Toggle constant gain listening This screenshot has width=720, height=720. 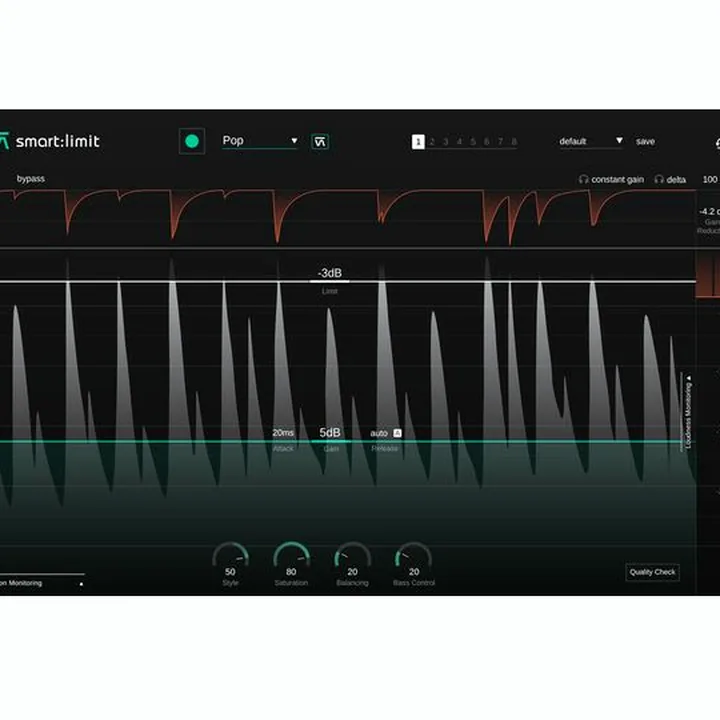click(617, 180)
